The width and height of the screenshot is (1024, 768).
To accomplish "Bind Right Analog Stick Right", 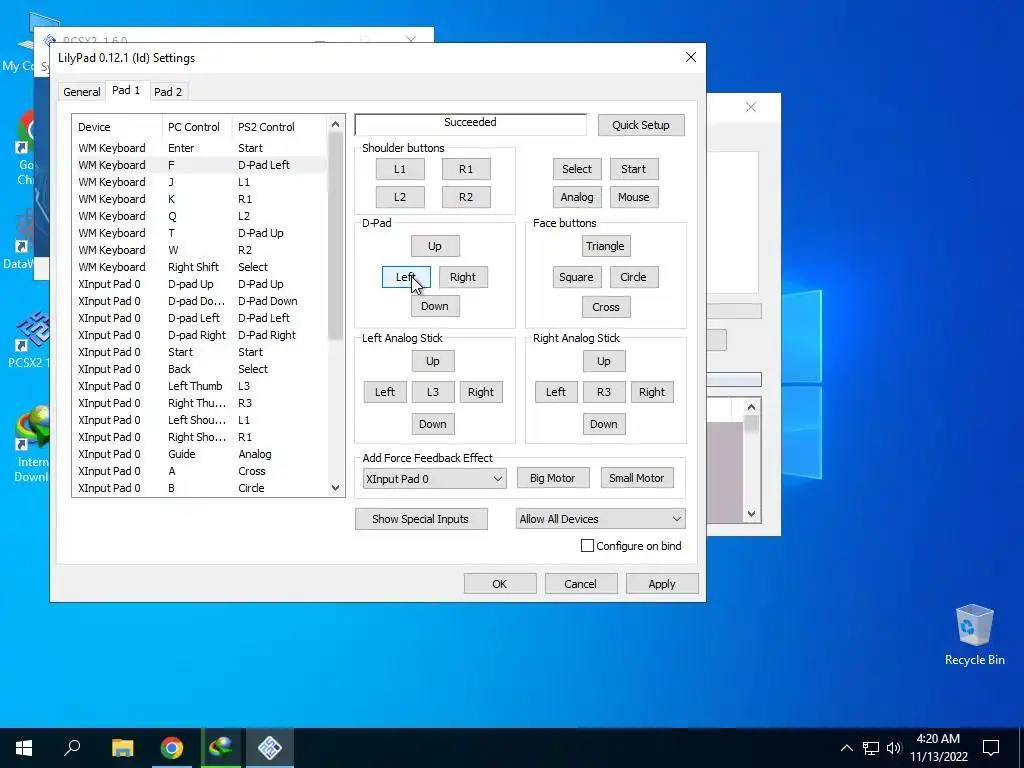I will pos(652,392).
